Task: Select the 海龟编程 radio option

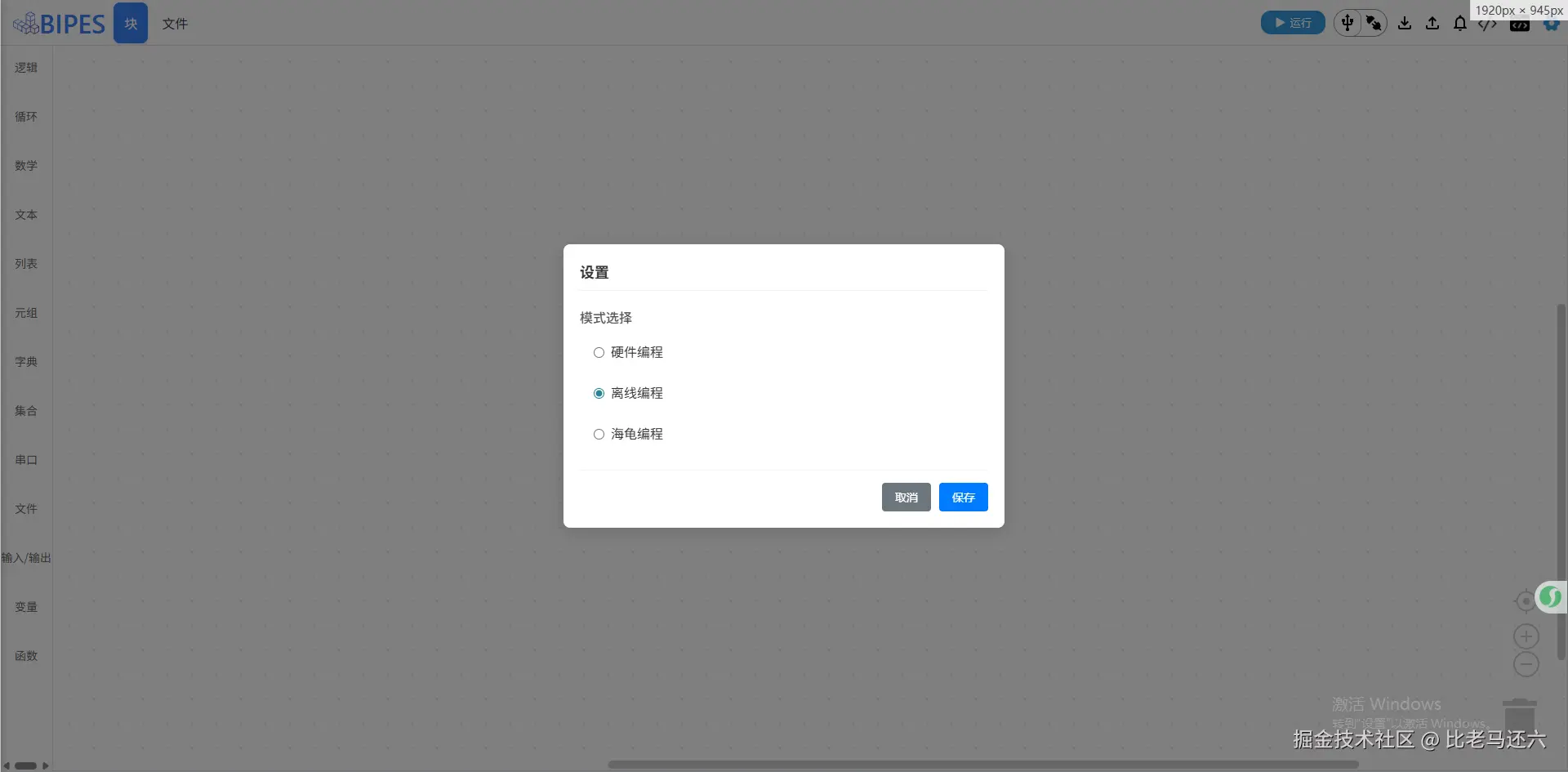Action: coord(599,434)
